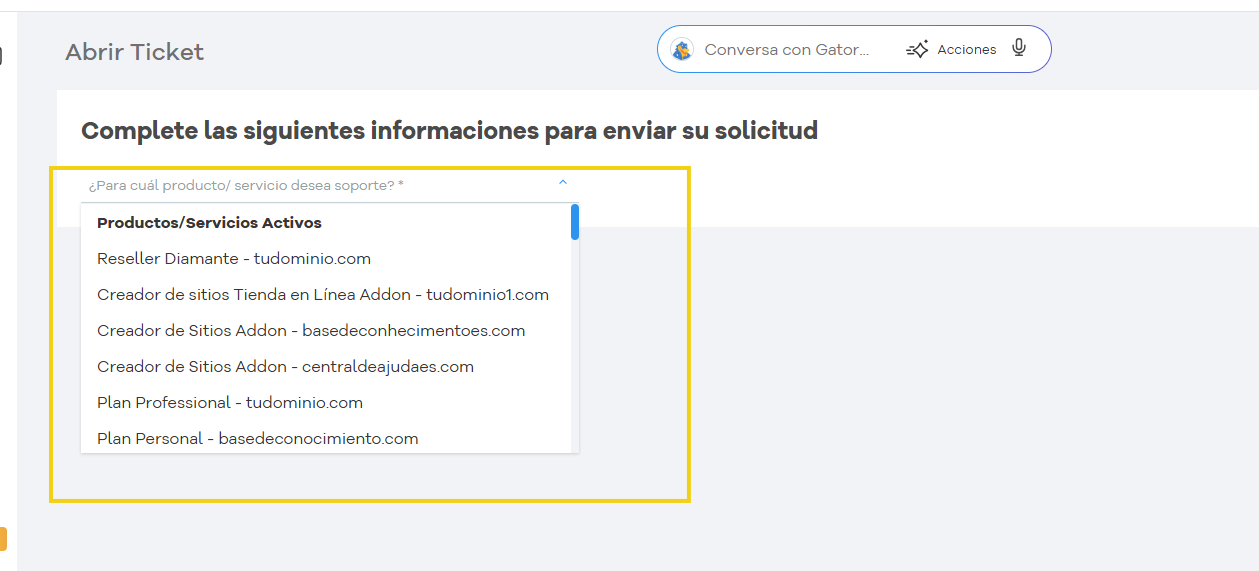Collapse the product/service dropdown with the chevron
The width and height of the screenshot is (1259, 571).
[x=563, y=183]
